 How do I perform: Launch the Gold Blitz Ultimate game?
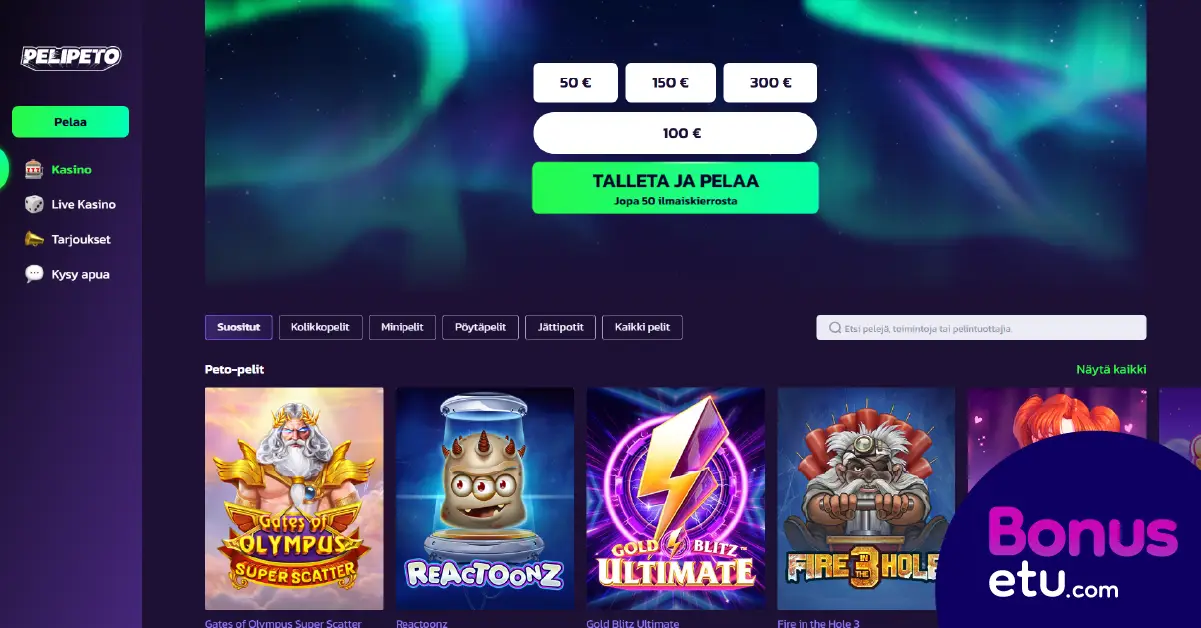click(x=676, y=498)
